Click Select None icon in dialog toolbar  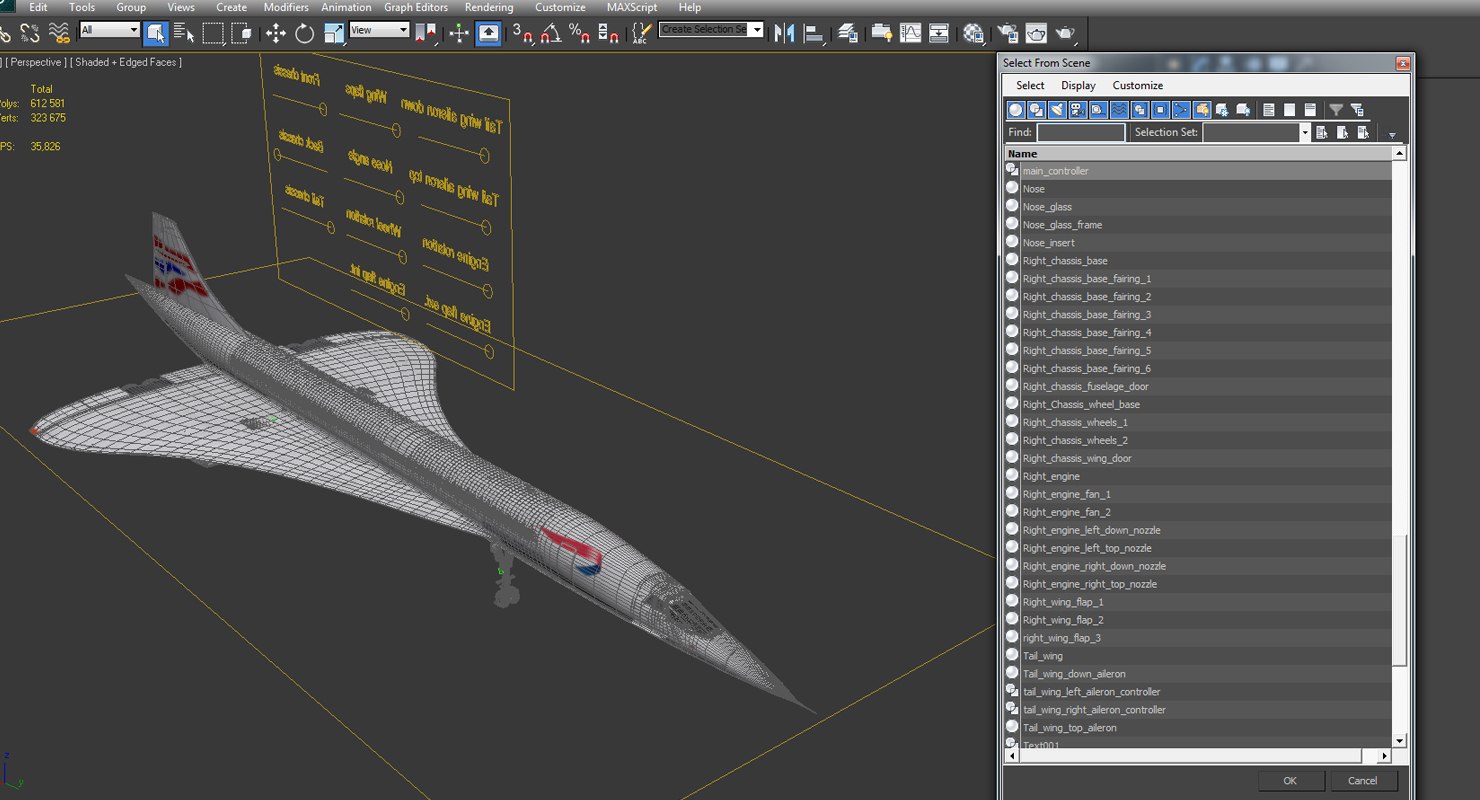(x=1289, y=110)
